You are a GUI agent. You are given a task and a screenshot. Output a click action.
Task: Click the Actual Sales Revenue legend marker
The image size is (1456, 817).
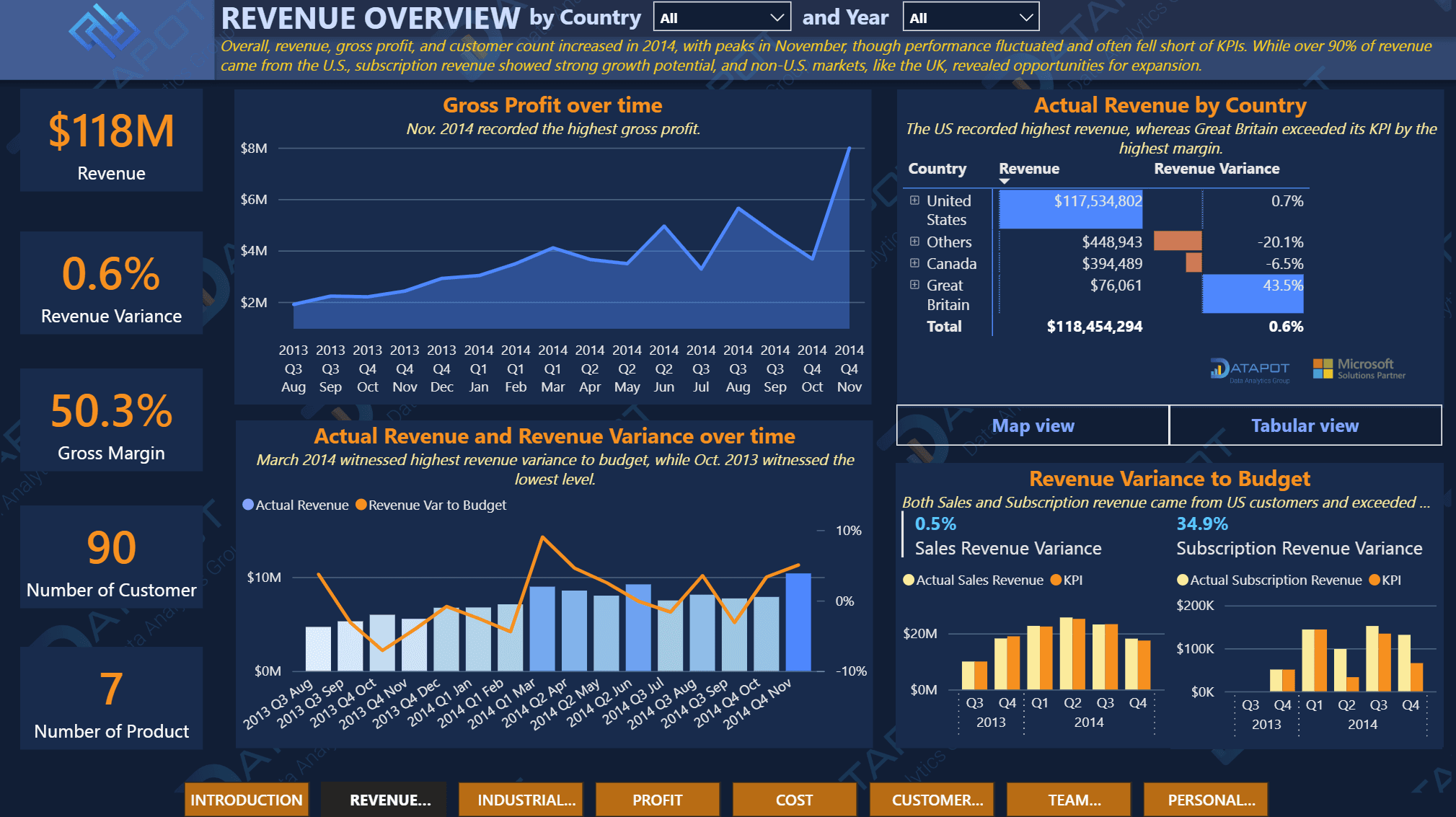[x=909, y=580]
